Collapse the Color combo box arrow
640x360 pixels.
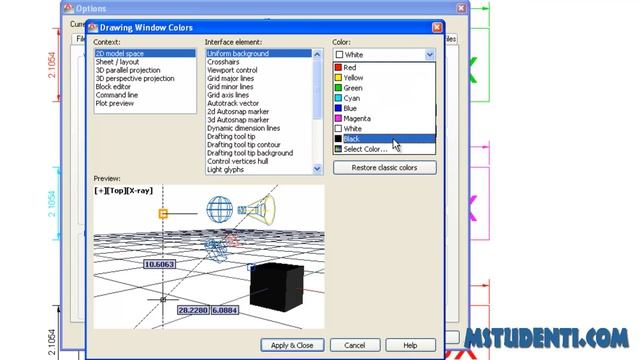click(430, 54)
